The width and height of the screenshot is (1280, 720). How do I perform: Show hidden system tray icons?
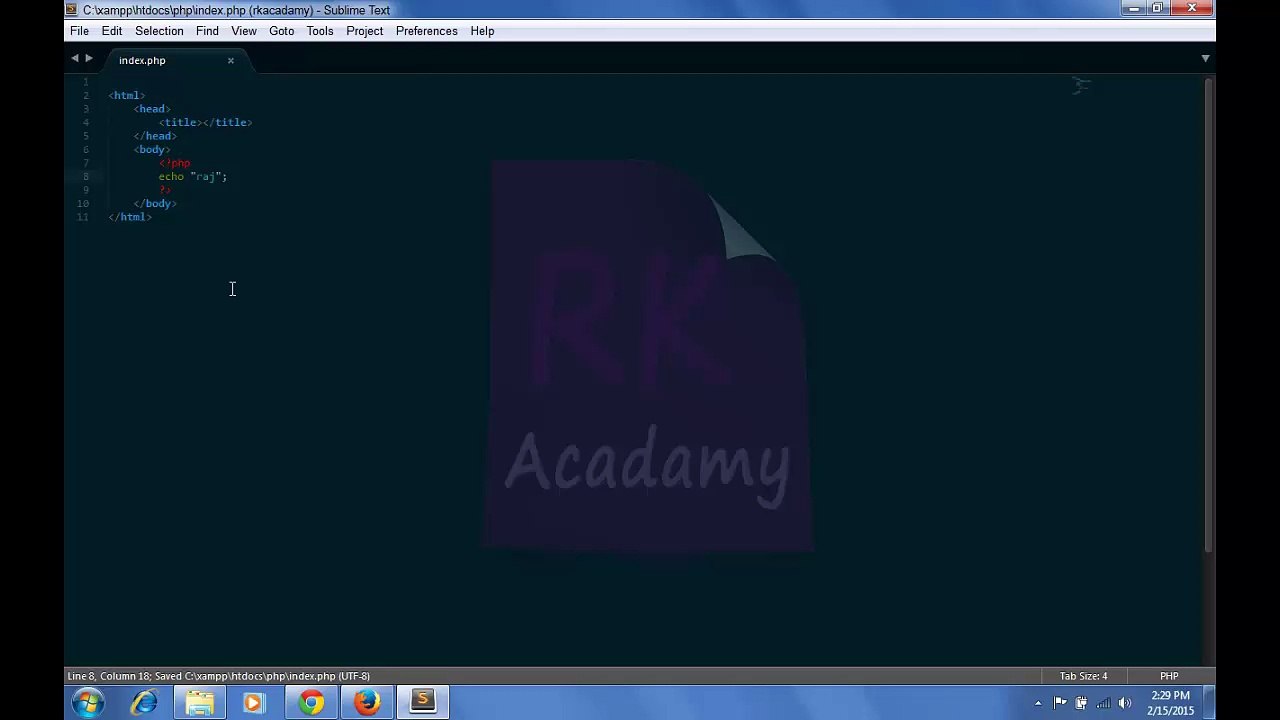pos(1038,703)
